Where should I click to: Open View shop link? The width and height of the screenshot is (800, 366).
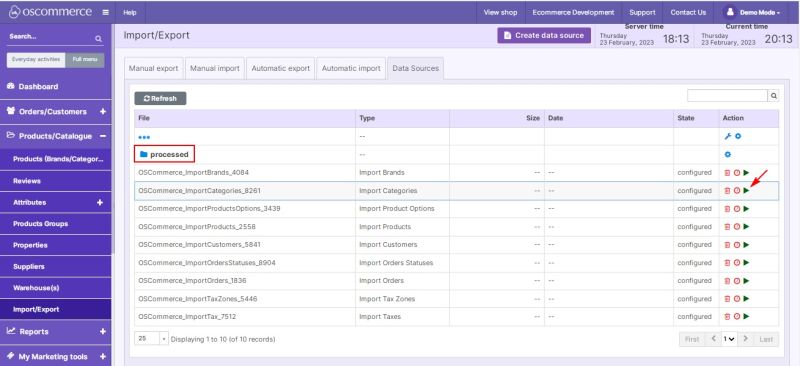(500, 12)
